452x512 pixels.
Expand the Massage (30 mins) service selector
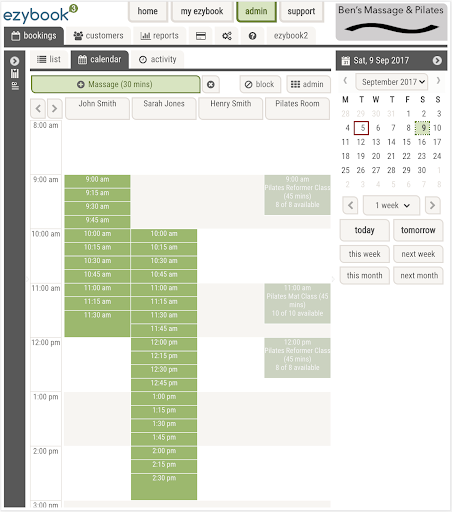coord(116,85)
